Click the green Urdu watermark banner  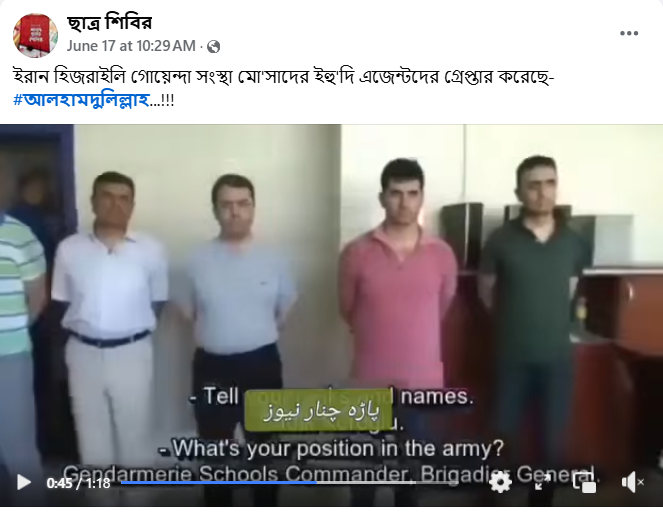tap(319, 411)
